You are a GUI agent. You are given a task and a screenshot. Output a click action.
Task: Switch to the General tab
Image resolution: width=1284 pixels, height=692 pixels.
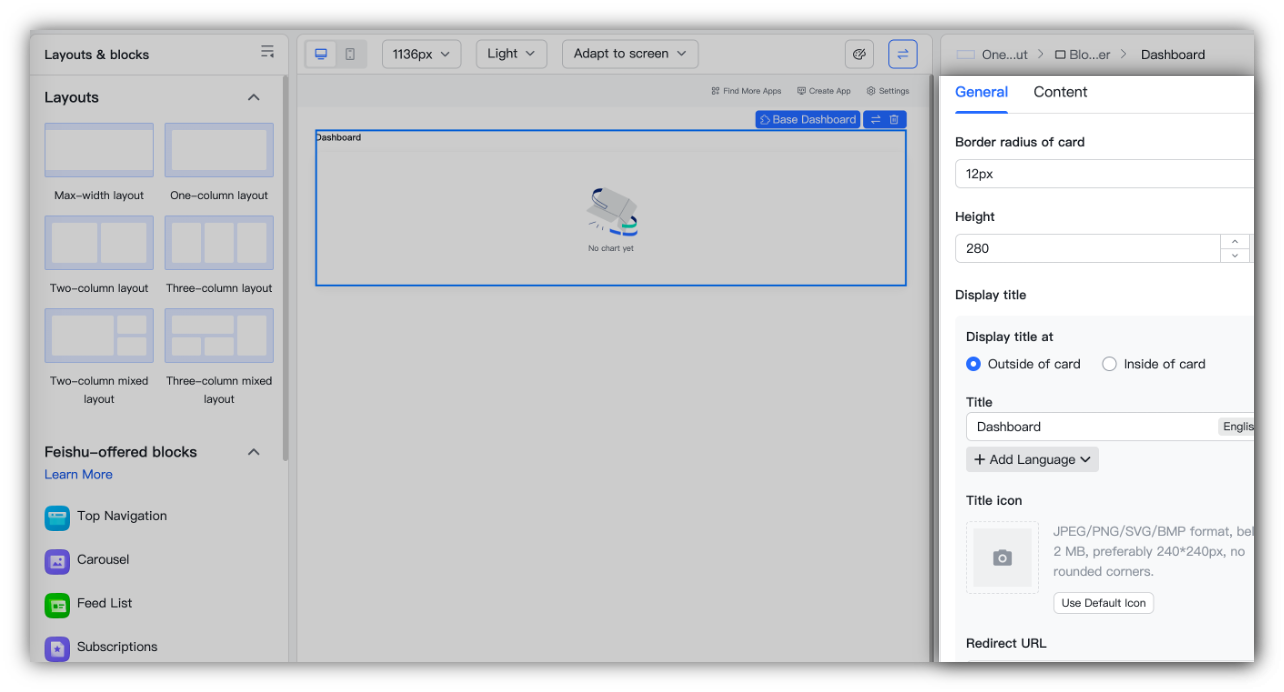[x=981, y=92]
